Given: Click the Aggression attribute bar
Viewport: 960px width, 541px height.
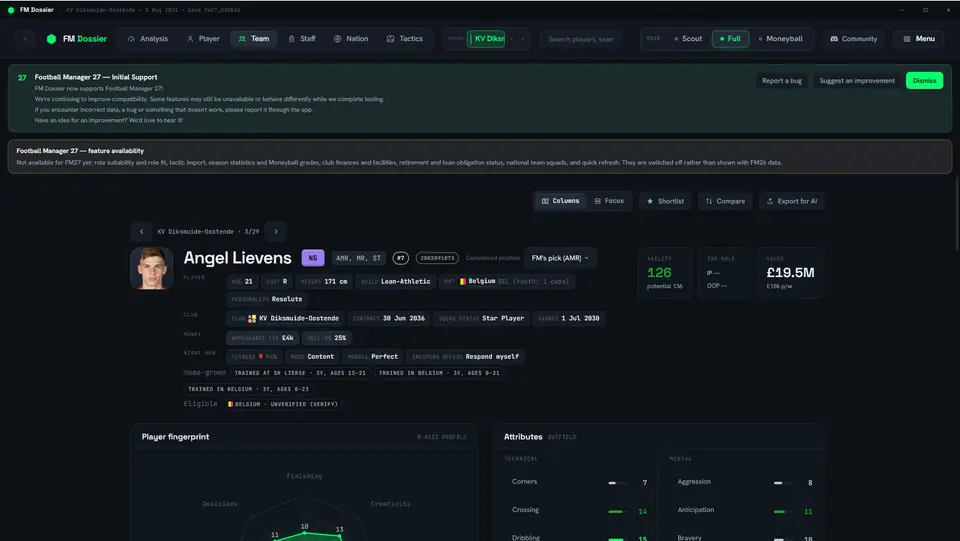Looking at the screenshot, I should point(783,483).
